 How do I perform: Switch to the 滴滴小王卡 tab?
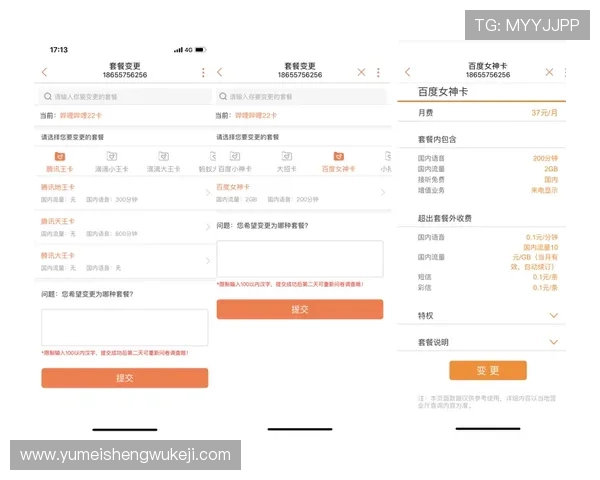[x=111, y=162]
